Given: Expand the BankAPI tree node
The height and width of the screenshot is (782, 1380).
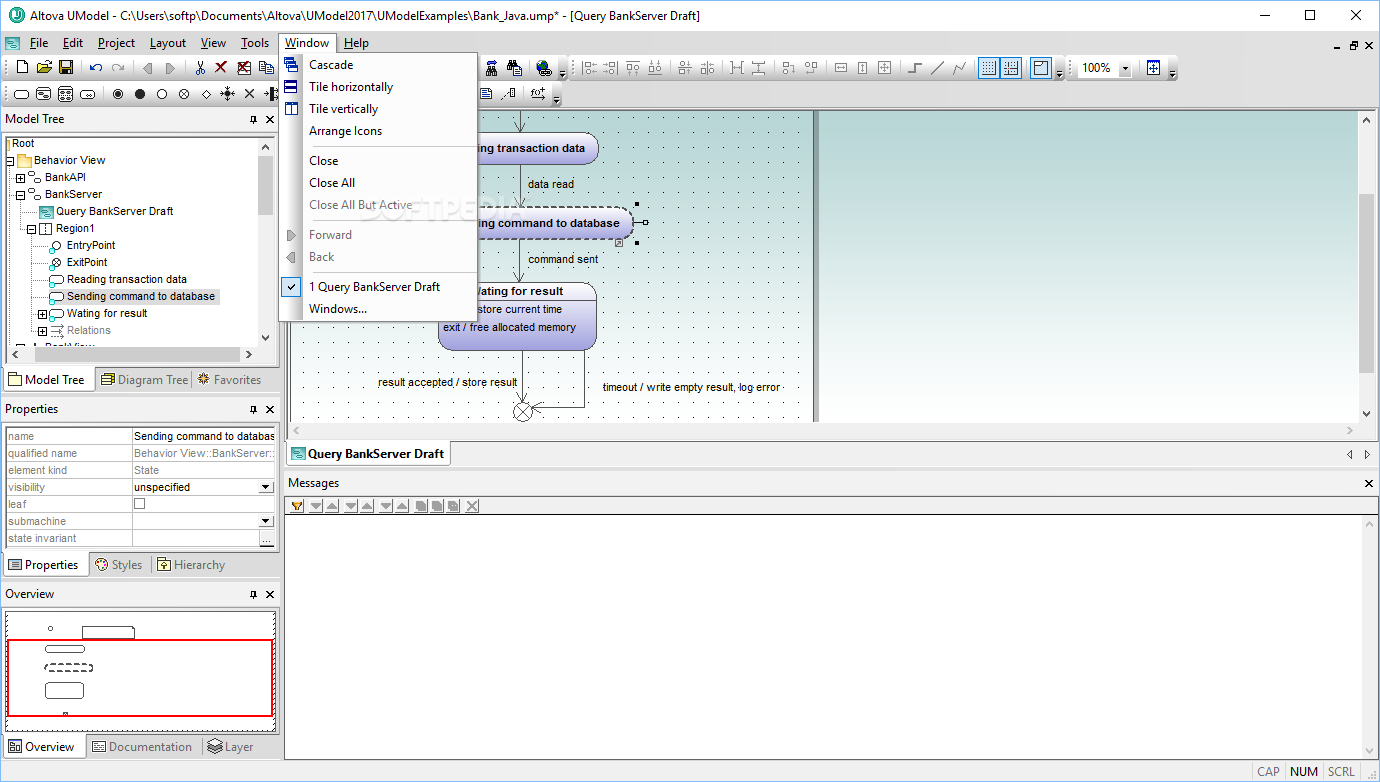Looking at the screenshot, I should point(20,178).
